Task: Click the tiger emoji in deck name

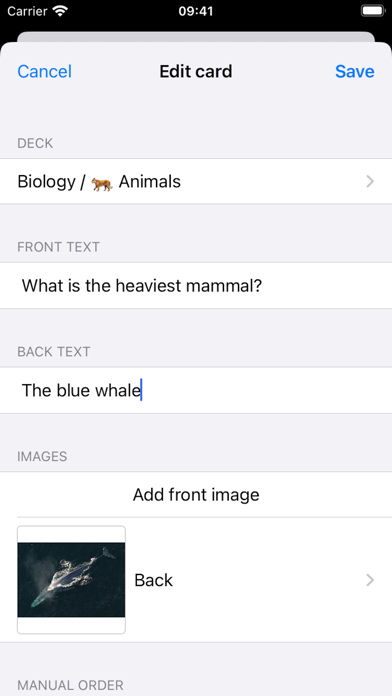Action: [x=102, y=182]
